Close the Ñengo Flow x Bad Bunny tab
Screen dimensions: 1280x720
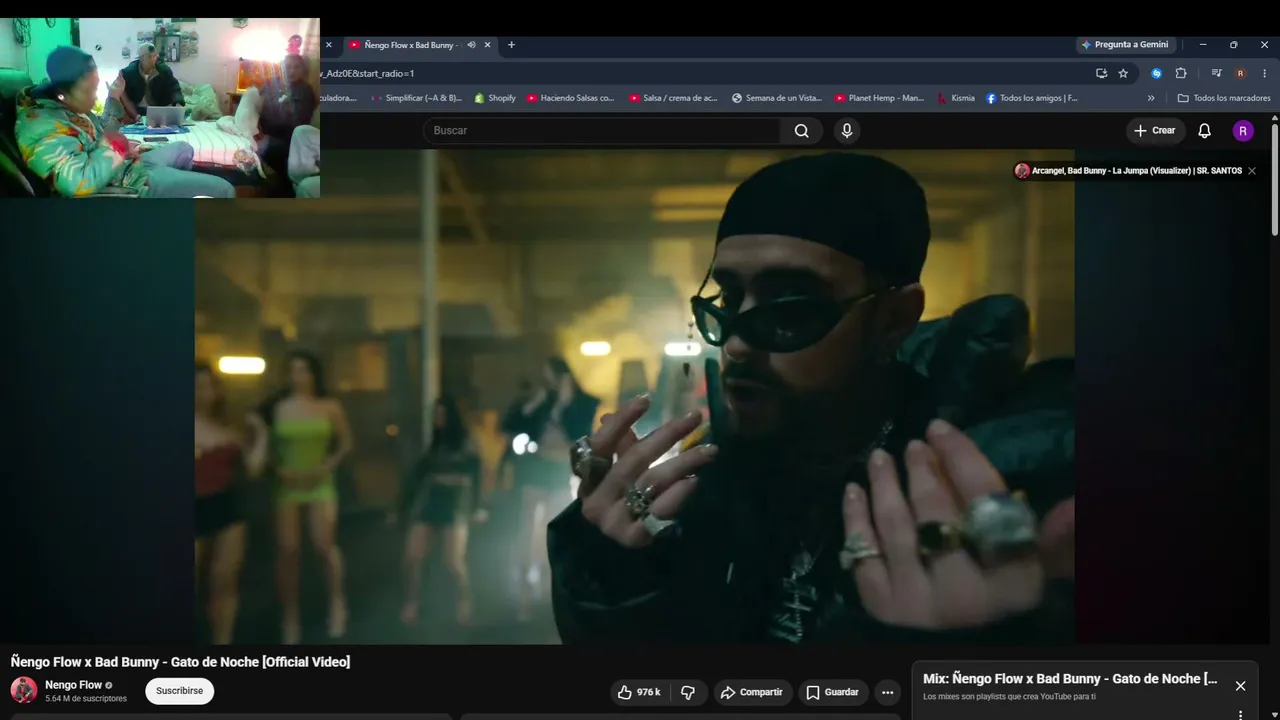click(x=488, y=45)
